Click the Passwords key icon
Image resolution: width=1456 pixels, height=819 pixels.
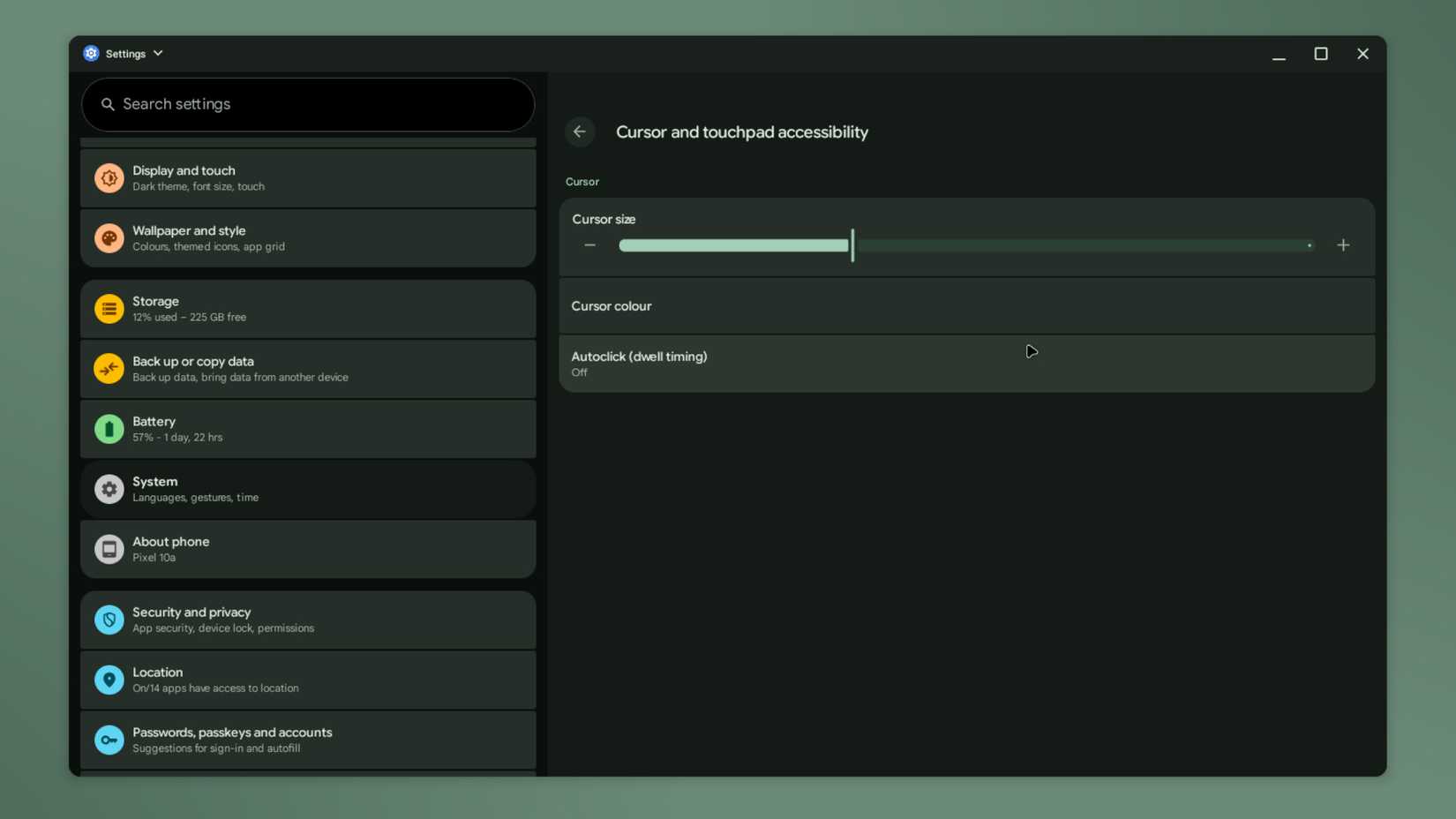(109, 740)
